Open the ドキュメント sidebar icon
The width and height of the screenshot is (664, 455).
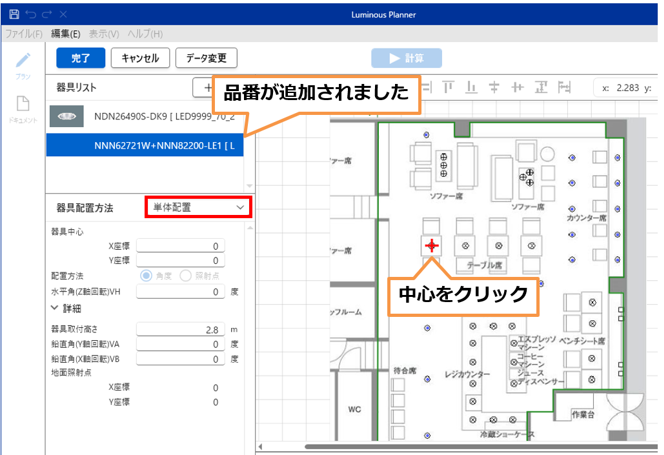[x=22, y=105]
